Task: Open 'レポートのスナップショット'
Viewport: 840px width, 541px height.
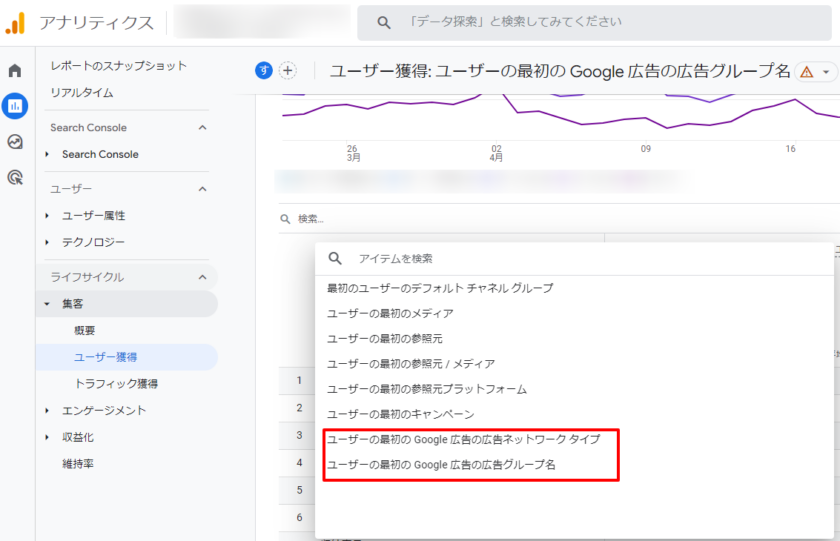Action: tap(118, 66)
